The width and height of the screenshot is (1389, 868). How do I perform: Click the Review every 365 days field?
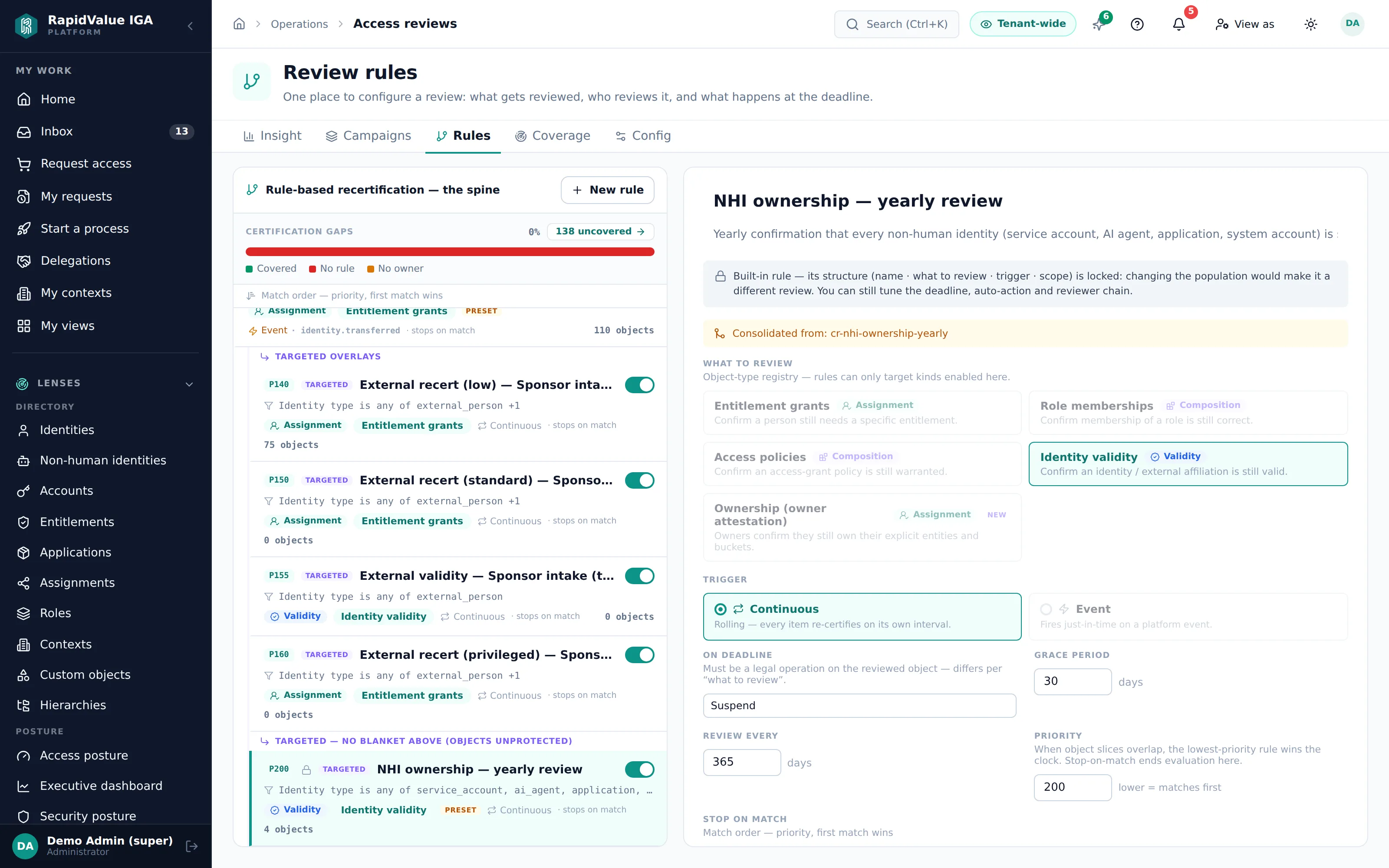(741, 762)
